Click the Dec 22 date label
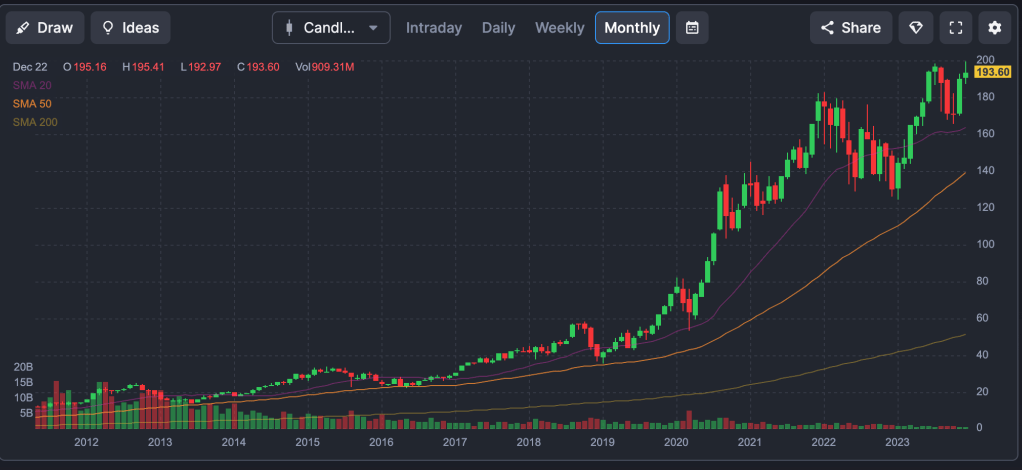1022x470 pixels. point(30,67)
